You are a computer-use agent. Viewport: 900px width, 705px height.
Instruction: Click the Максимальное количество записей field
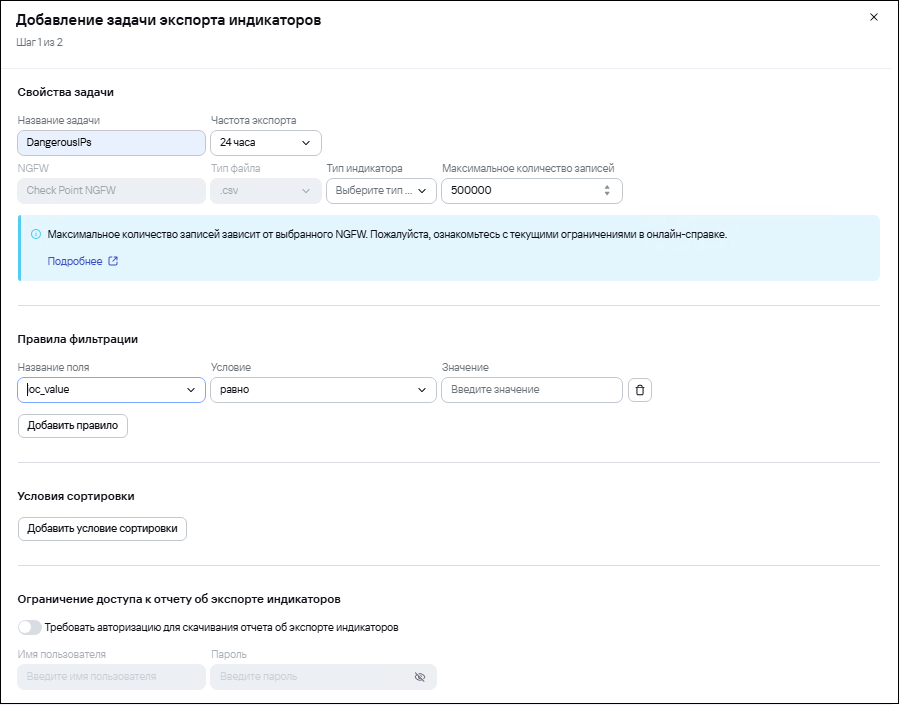[532, 191]
